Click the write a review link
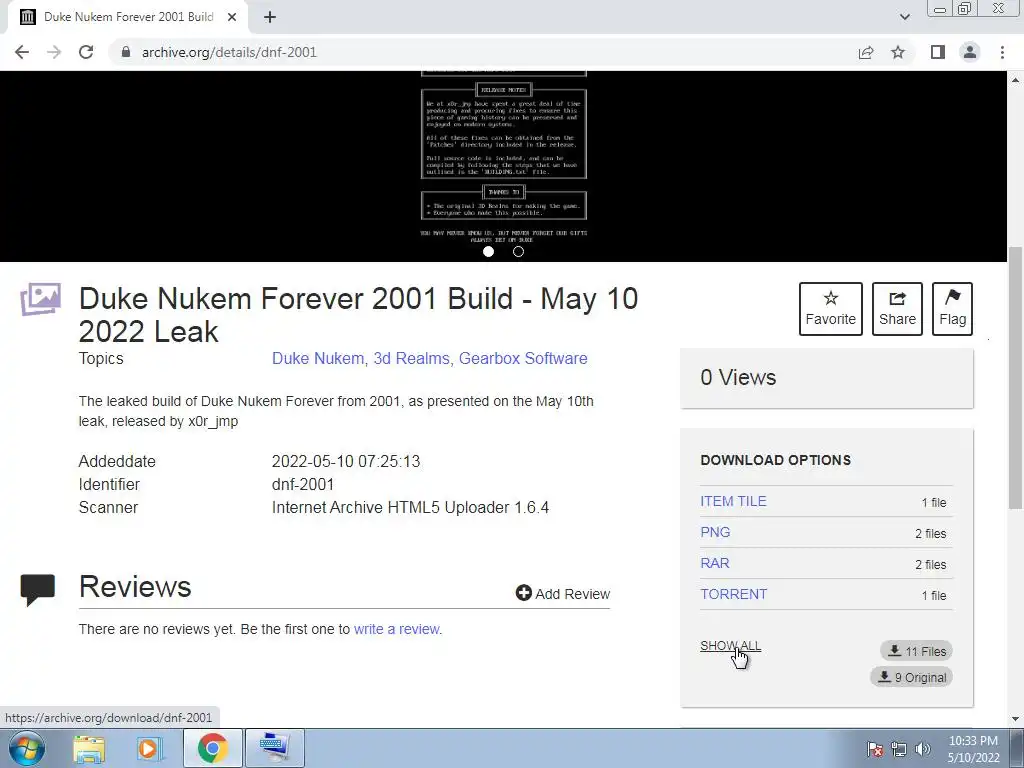This screenshot has width=1024, height=768. click(x=396, y=629)
